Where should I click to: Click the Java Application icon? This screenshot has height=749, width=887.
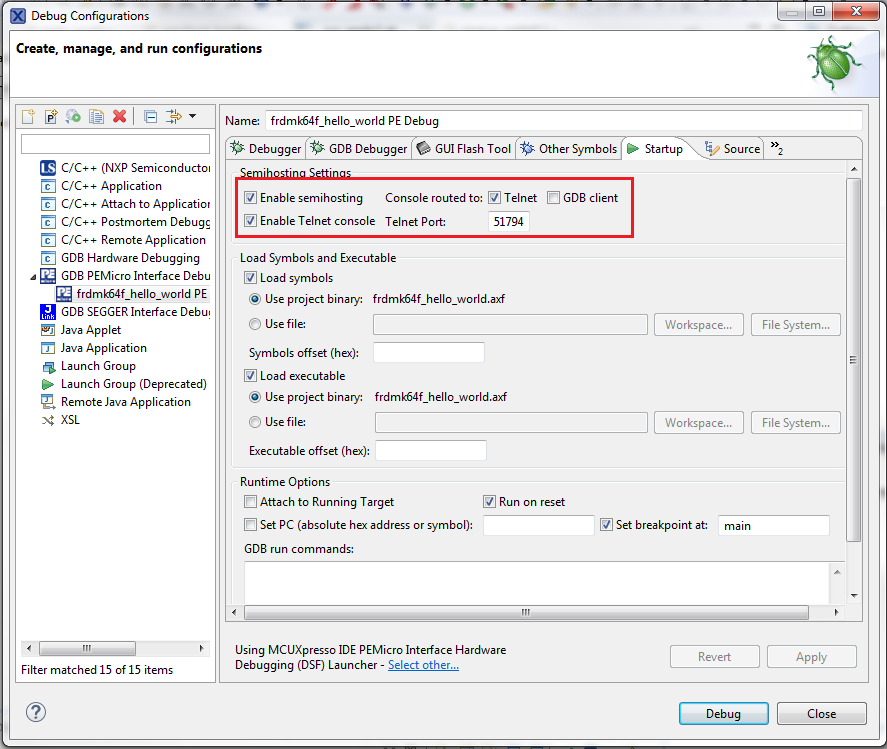(x=48, y=348)
